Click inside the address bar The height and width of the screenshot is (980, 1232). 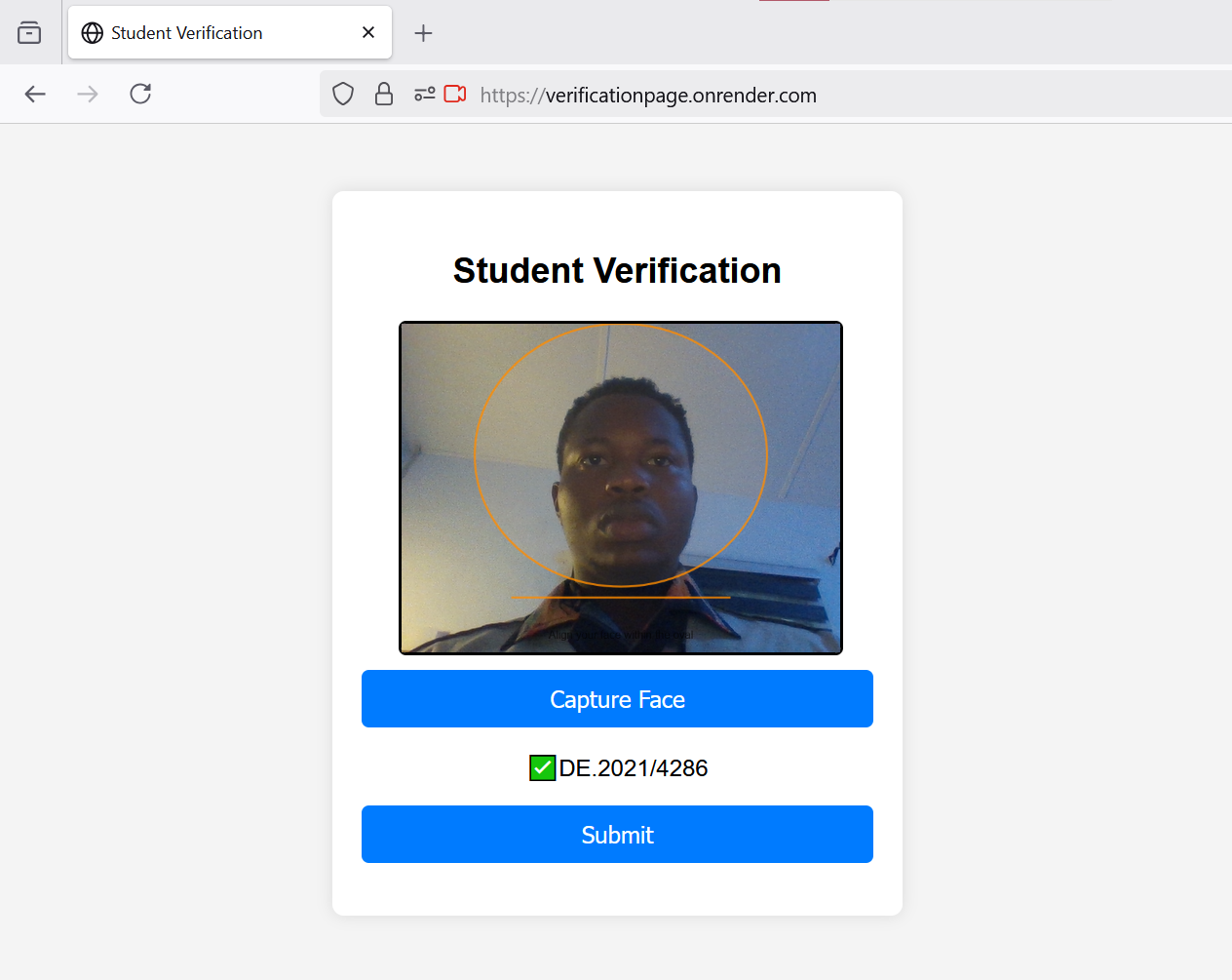pyautogui.click(x=682, y=95)
